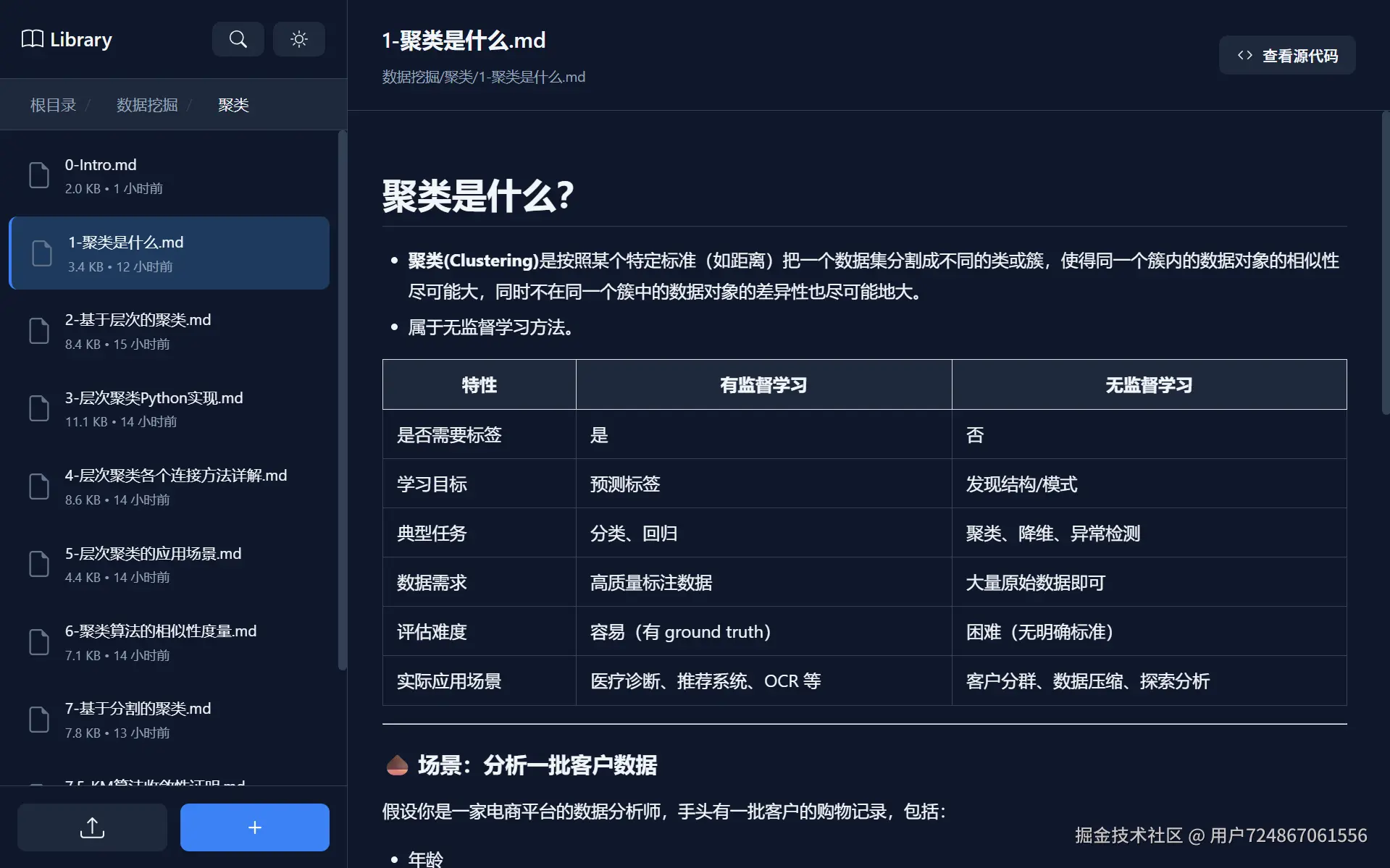Click the file icon beside 5-层次聚类的应用场景.md
This screenshot has width=1390, height=868.
pos(39,564)
